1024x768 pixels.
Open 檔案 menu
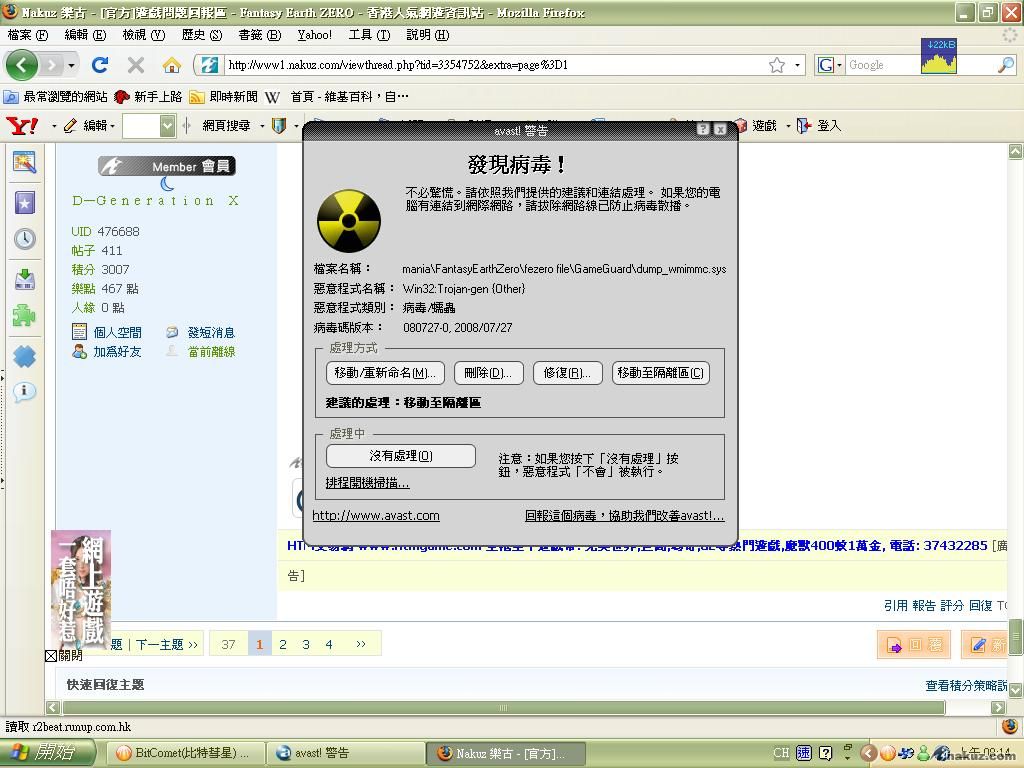click(27, 35)
